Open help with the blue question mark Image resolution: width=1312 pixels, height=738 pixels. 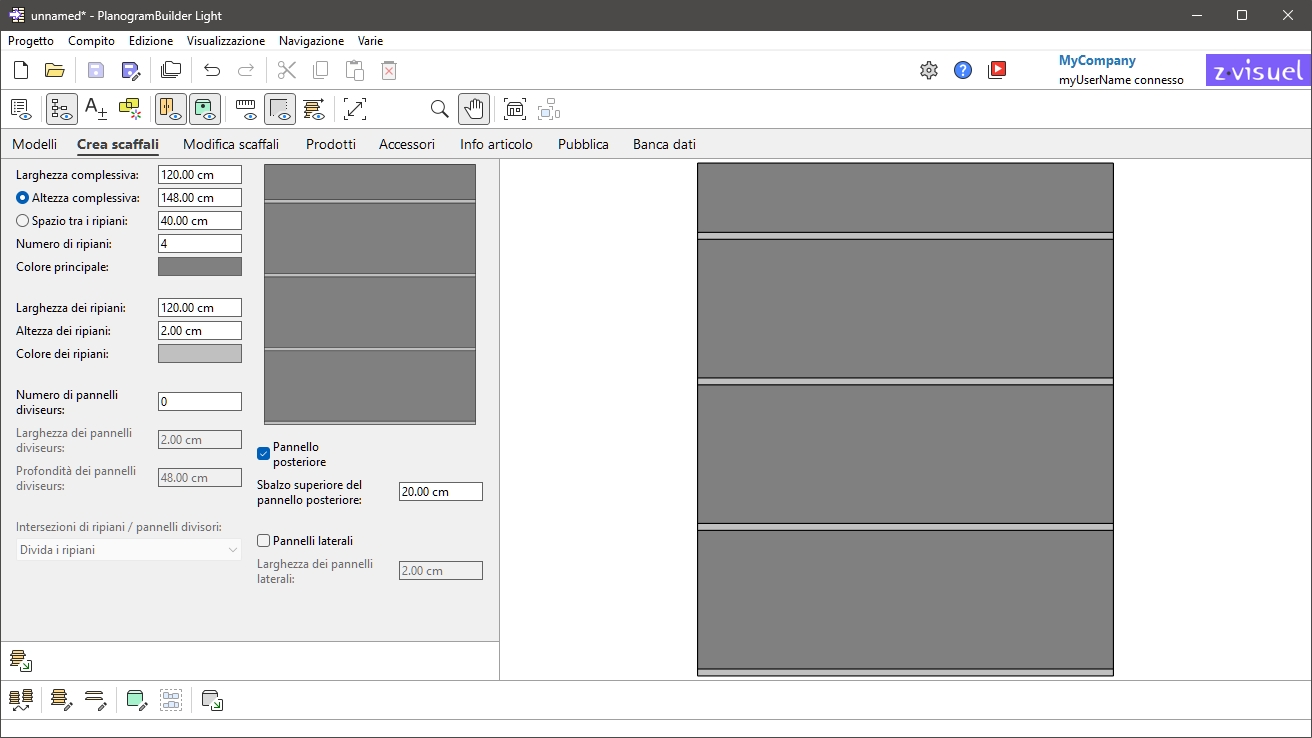963,70
